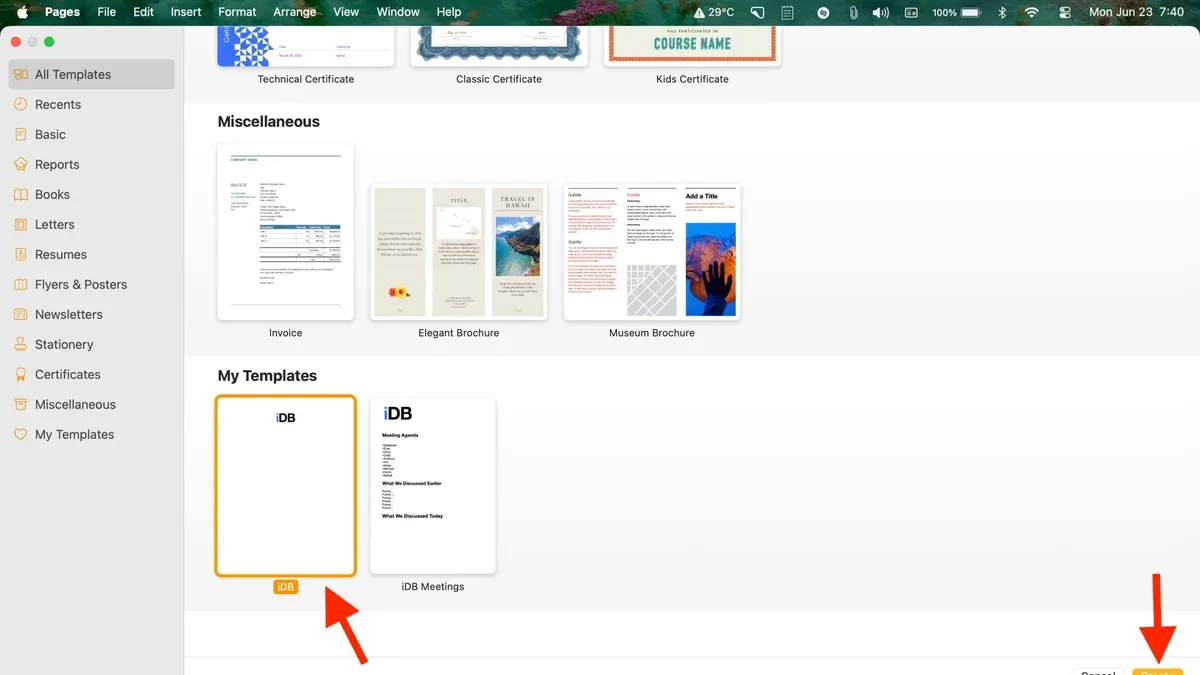Open the Arrange menu

click(x=294, y=12)
